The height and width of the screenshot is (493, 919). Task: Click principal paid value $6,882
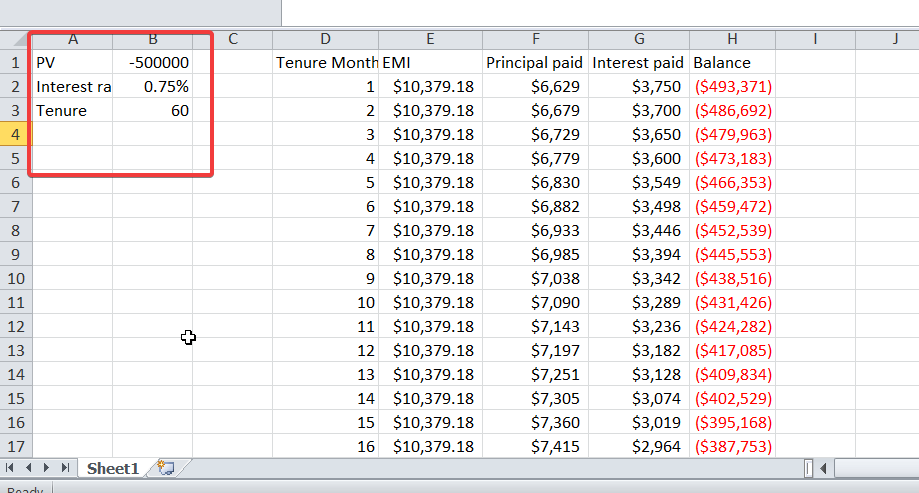tap(536, 206)
